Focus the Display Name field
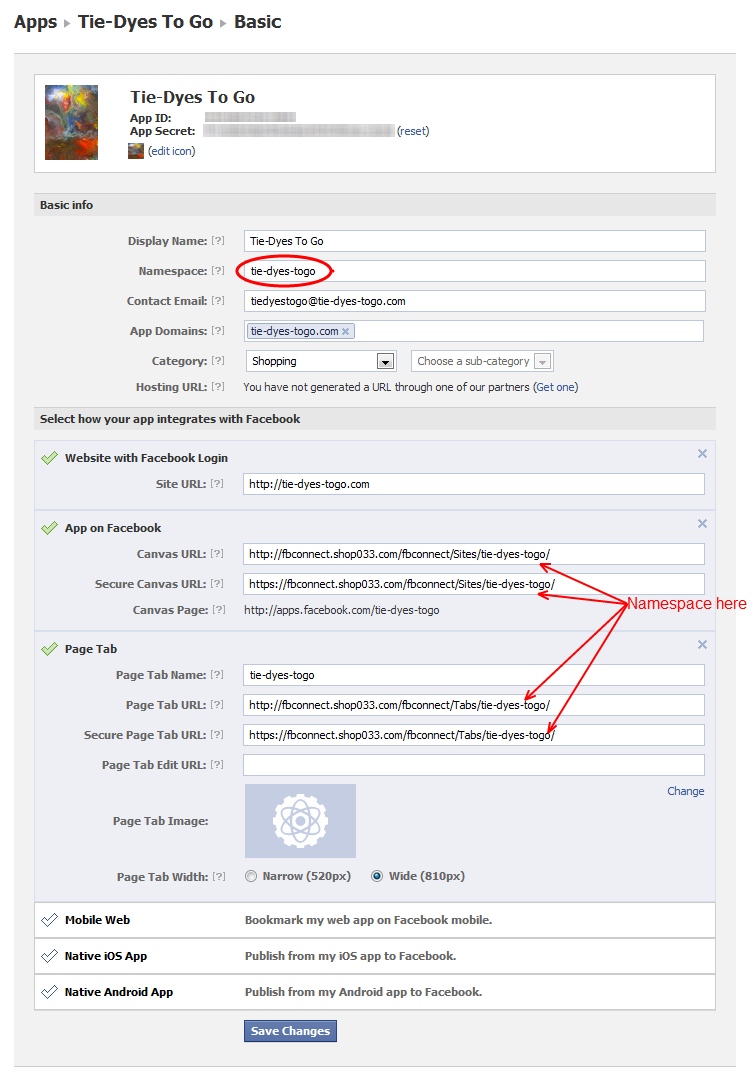Screen dimensions: 754x1076 click(x=474, y=241)
